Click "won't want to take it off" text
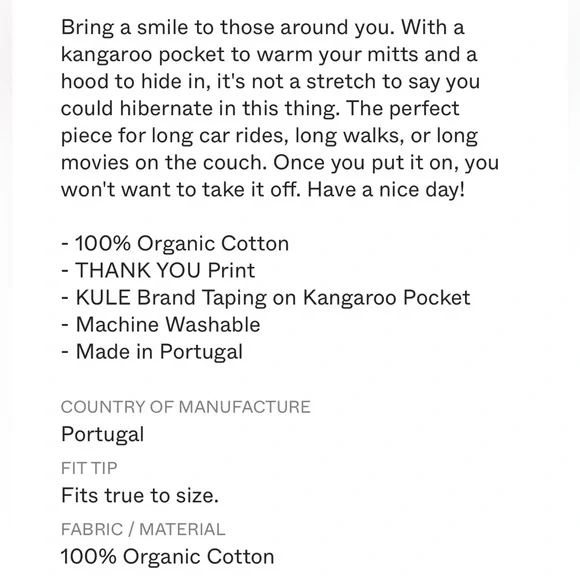The height and width of the screenshot is (580, 580). (181, 190)
